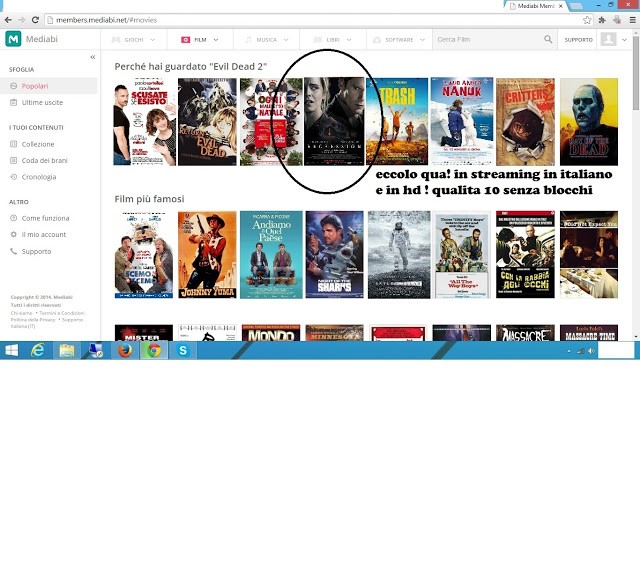Open Firefox from taskbar
Image resolution: width=640 pixels, height=562 pixels.
pos(125,351)
